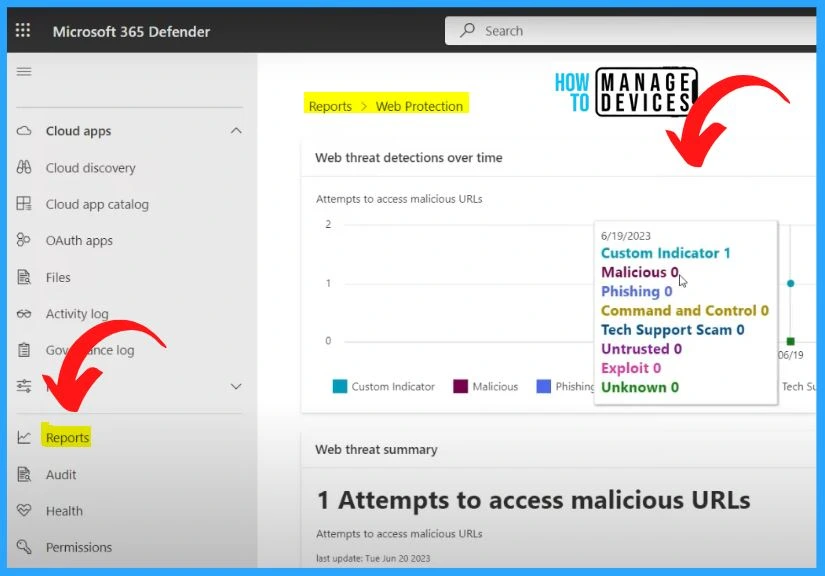
Task: Go to Health in the sidebar
Action: 64,511
